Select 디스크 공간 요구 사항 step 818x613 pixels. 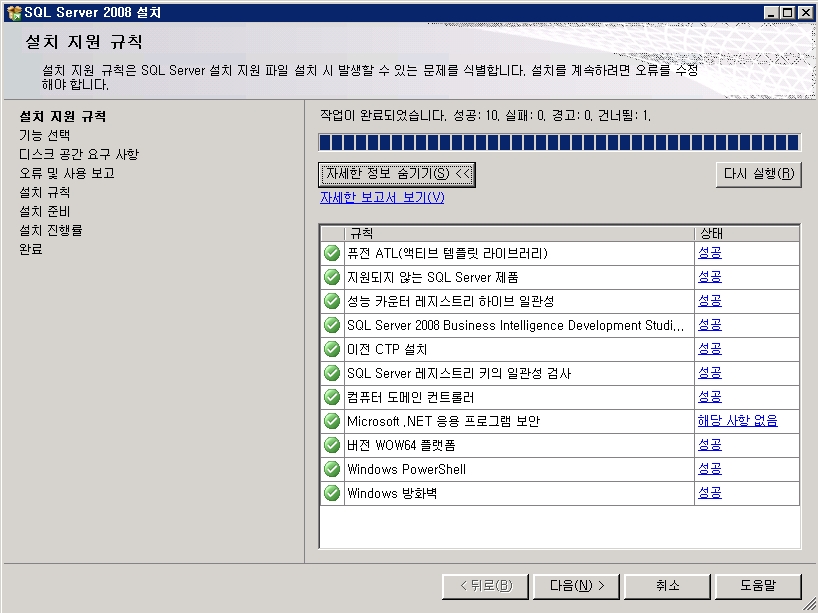click(x=79, y=154)
